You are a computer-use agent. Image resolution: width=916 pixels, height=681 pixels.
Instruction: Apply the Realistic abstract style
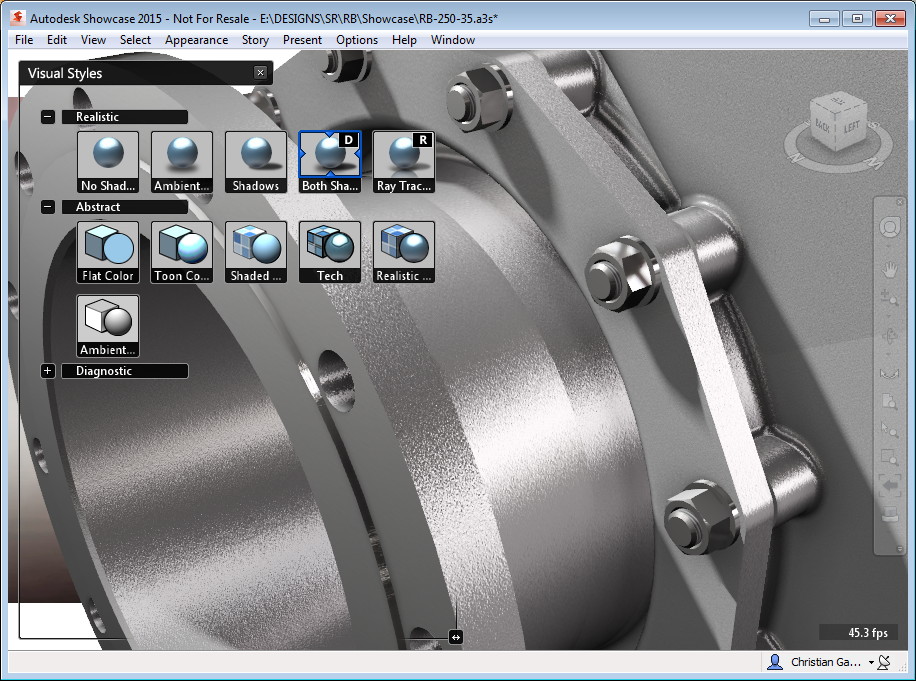404,252
